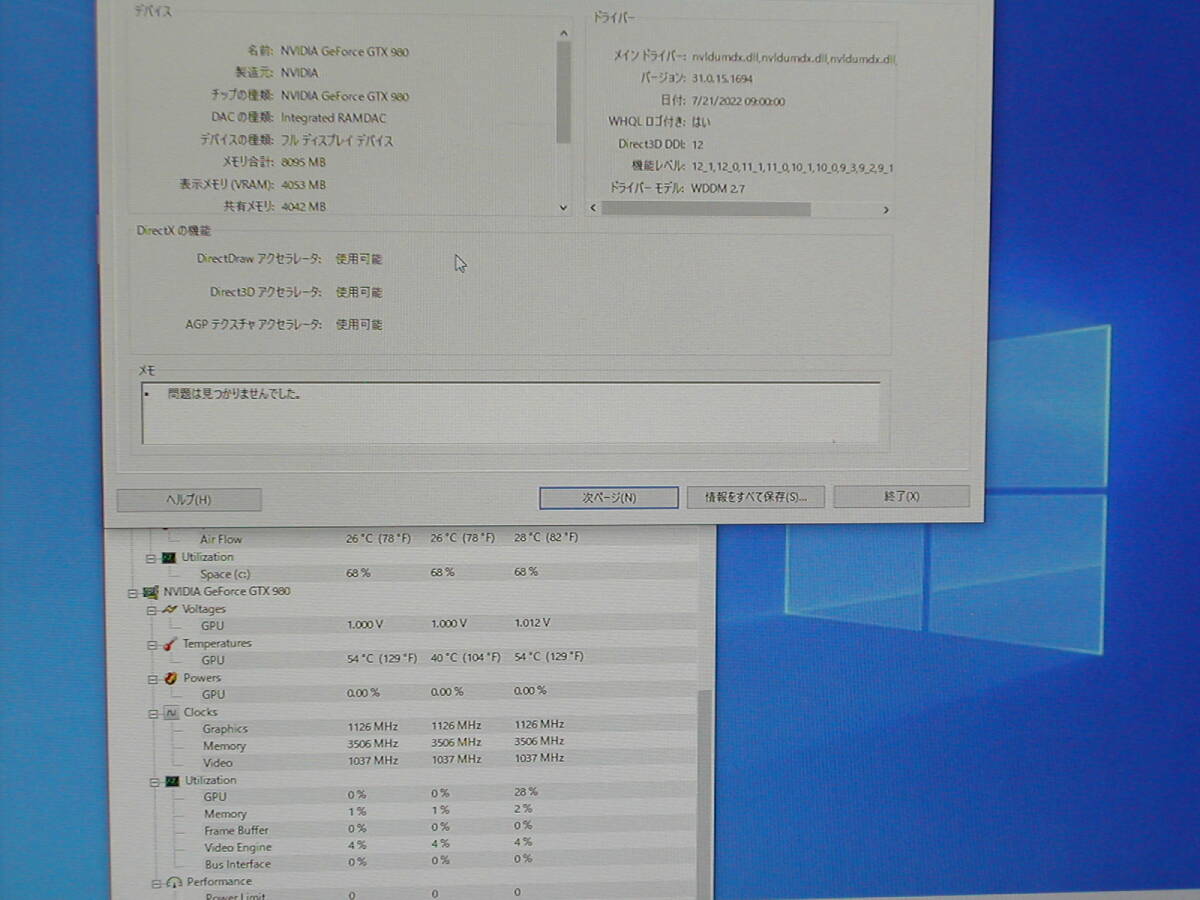Collapse the NVIDIA GeForce GTX 980 tree node

[x=133, y=592]
